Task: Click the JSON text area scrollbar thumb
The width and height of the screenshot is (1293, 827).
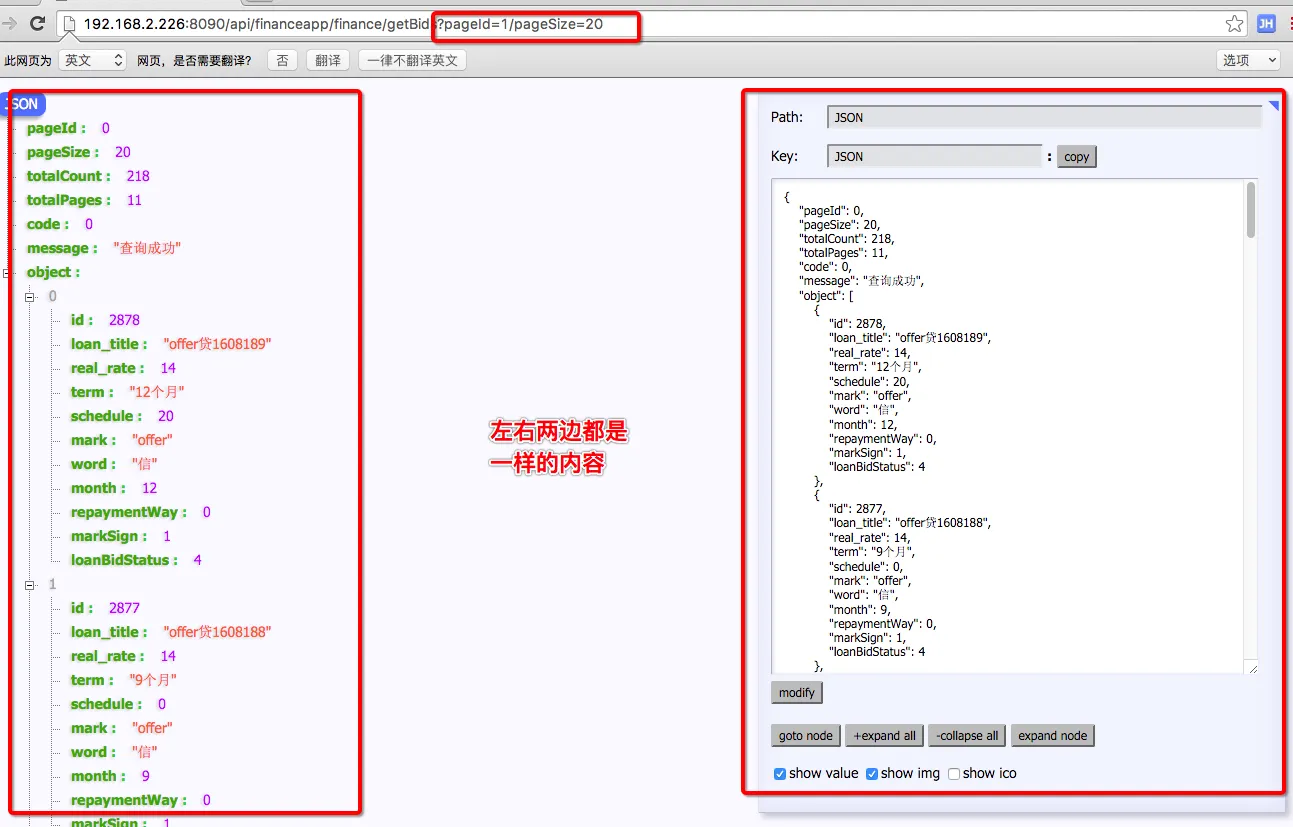Action: click(x=1251, y=211)
